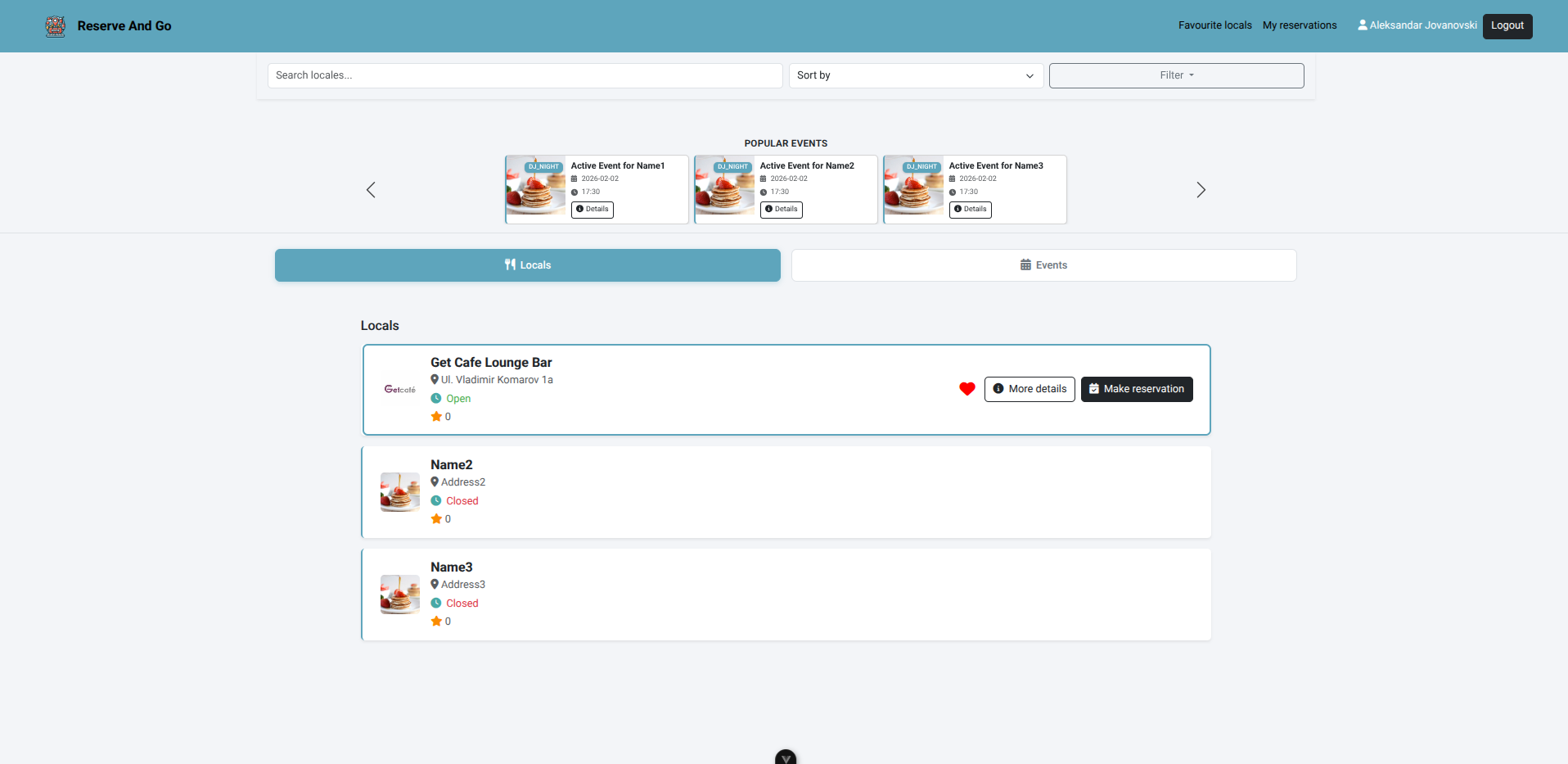This screenshot has width=1568, height=764.
Task: Switch to the Events tab
Action: point(1043,265)
